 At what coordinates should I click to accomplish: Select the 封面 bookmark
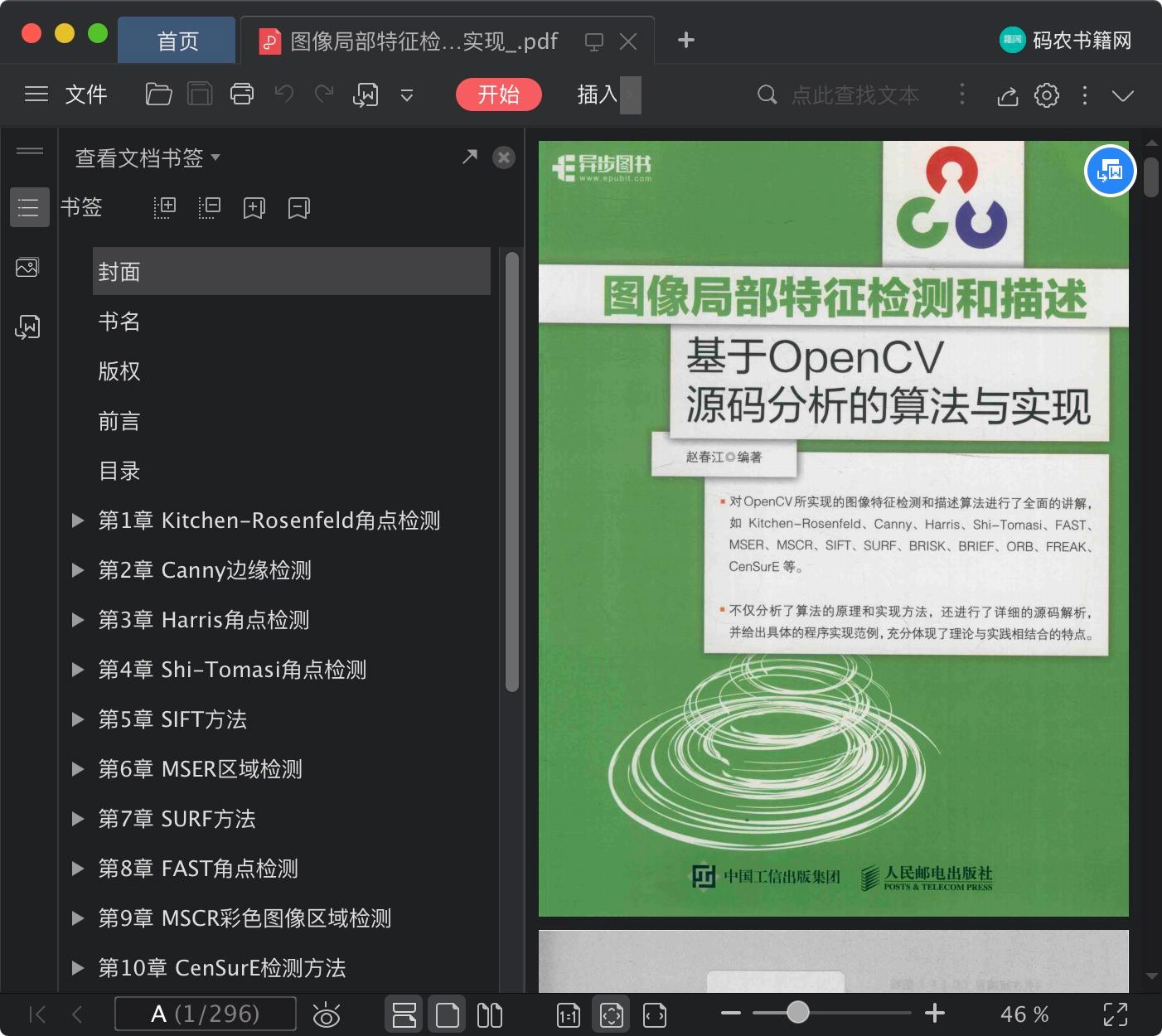click(x=292, y=271)
